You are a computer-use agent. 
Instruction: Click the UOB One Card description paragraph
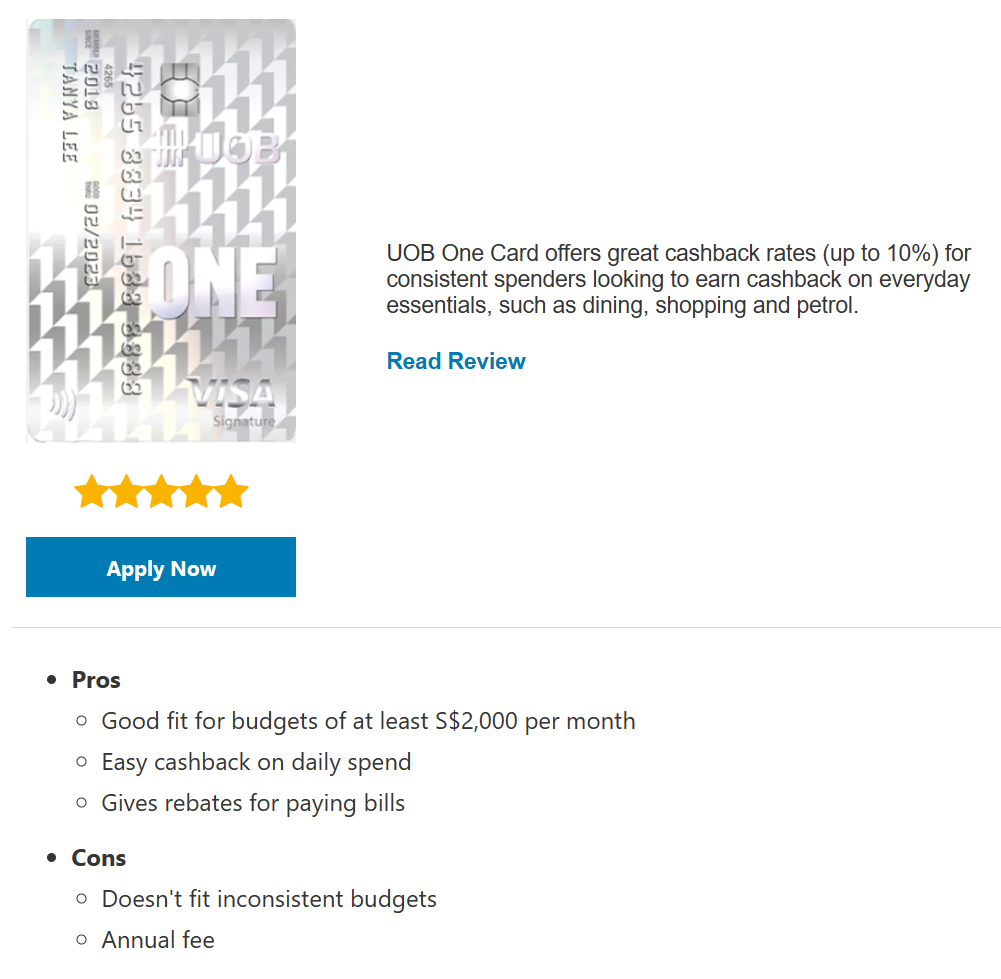click(678, 279)
